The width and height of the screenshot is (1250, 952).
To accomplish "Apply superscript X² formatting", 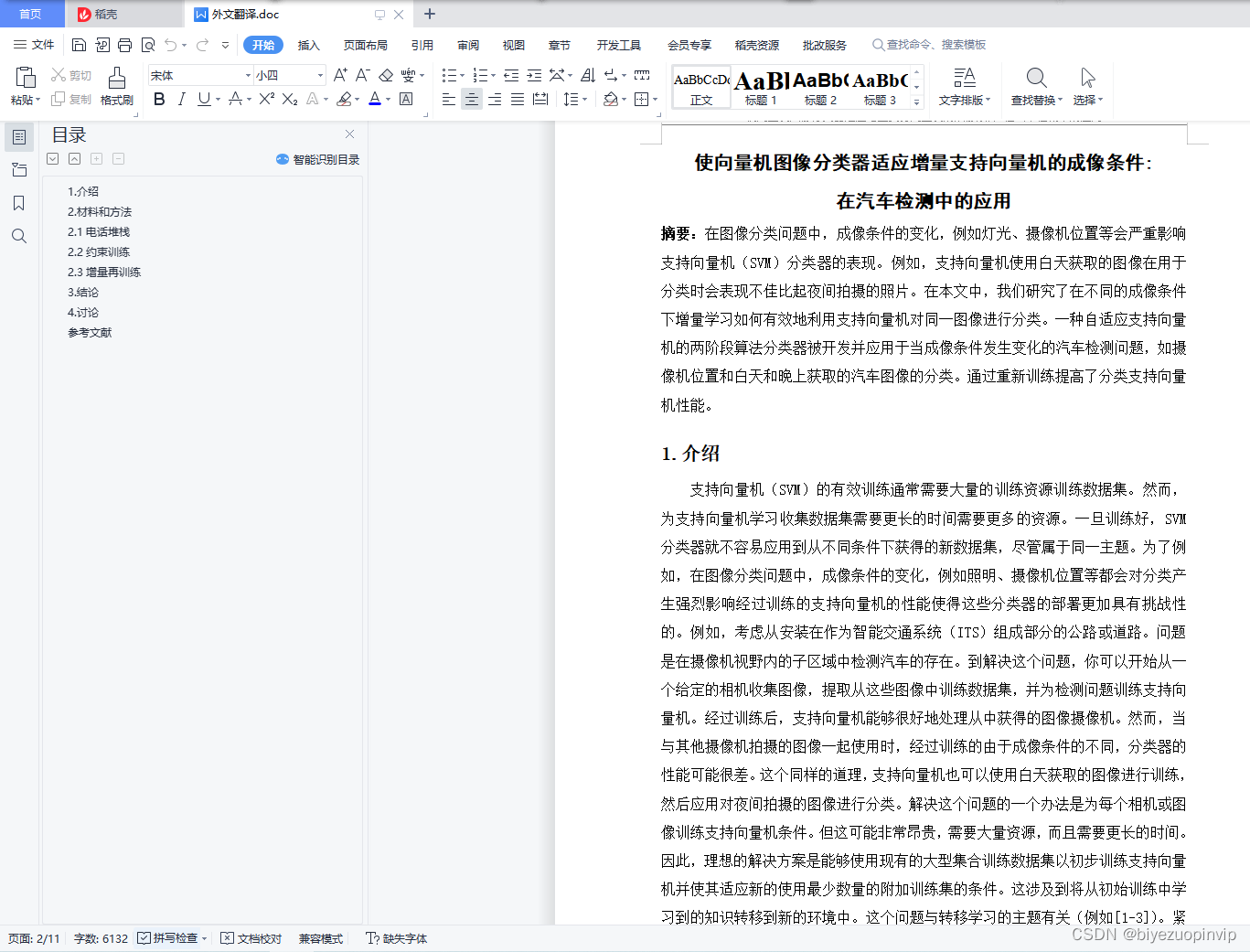I will (x=267, y=99).
